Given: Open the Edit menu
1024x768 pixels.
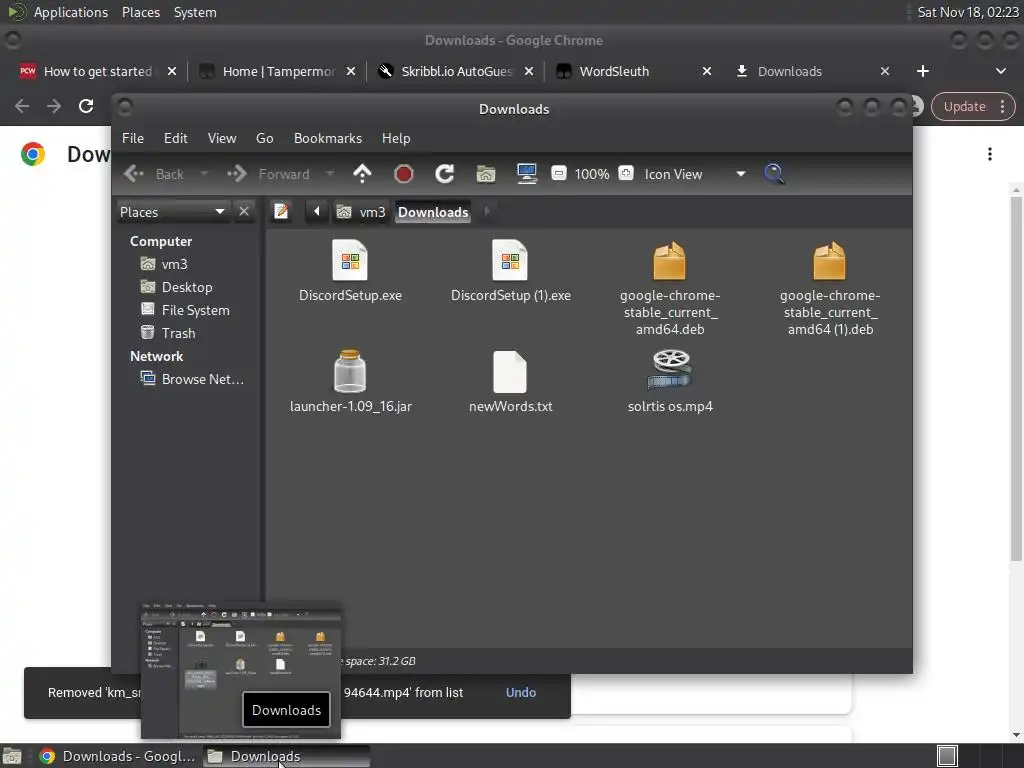Looking at the screenshot, I should [x=176, y=138].
